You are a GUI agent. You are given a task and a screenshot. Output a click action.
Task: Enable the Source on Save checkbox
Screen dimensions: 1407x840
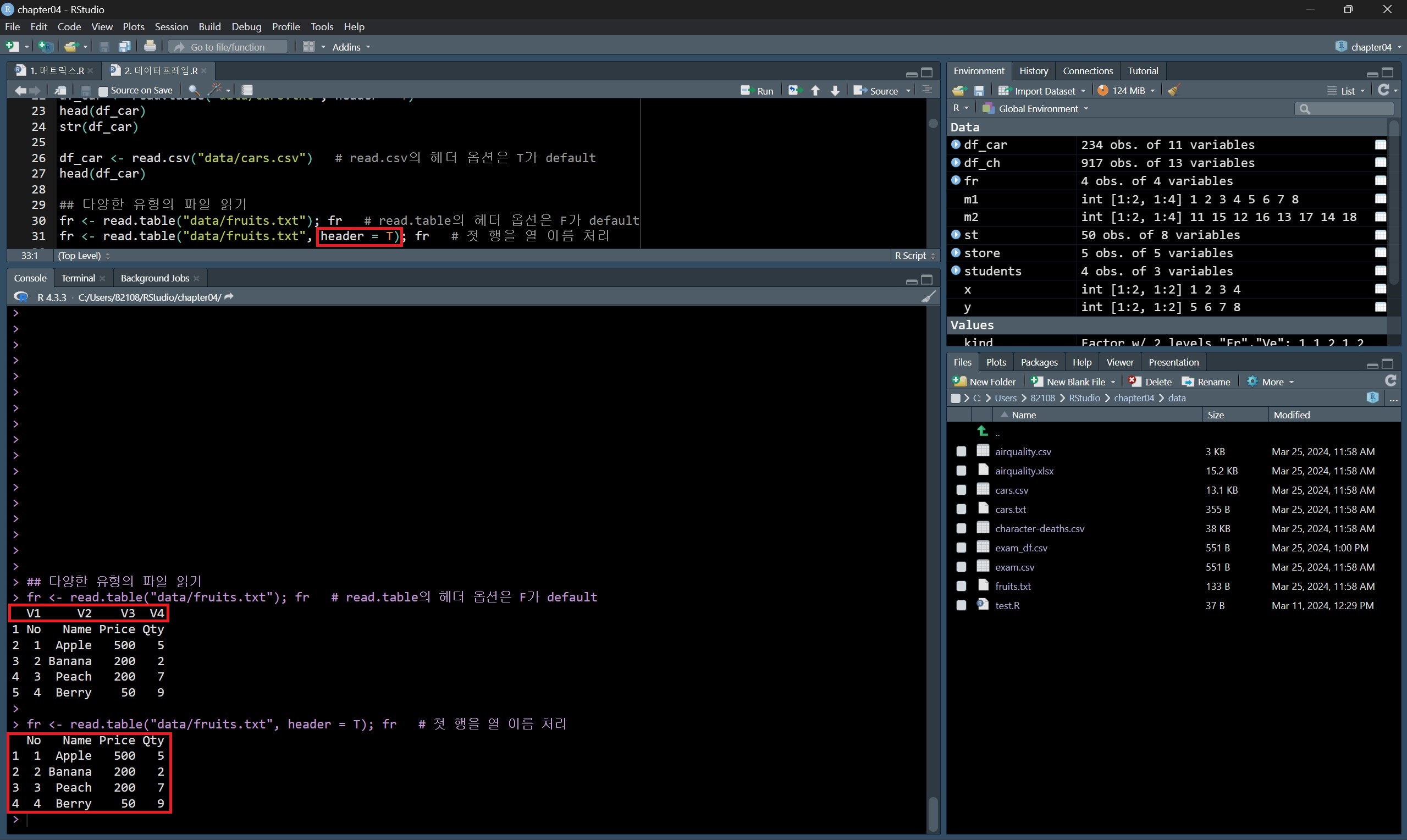103,91
